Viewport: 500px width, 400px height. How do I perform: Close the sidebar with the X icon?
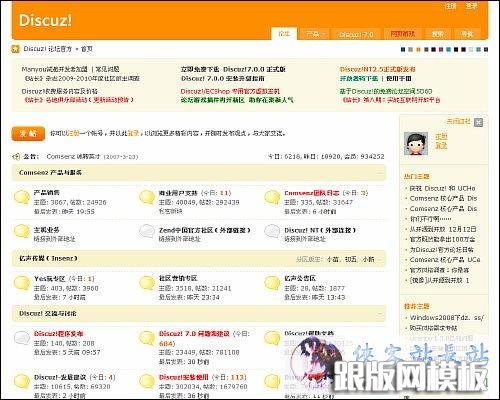tap(478, 122)
